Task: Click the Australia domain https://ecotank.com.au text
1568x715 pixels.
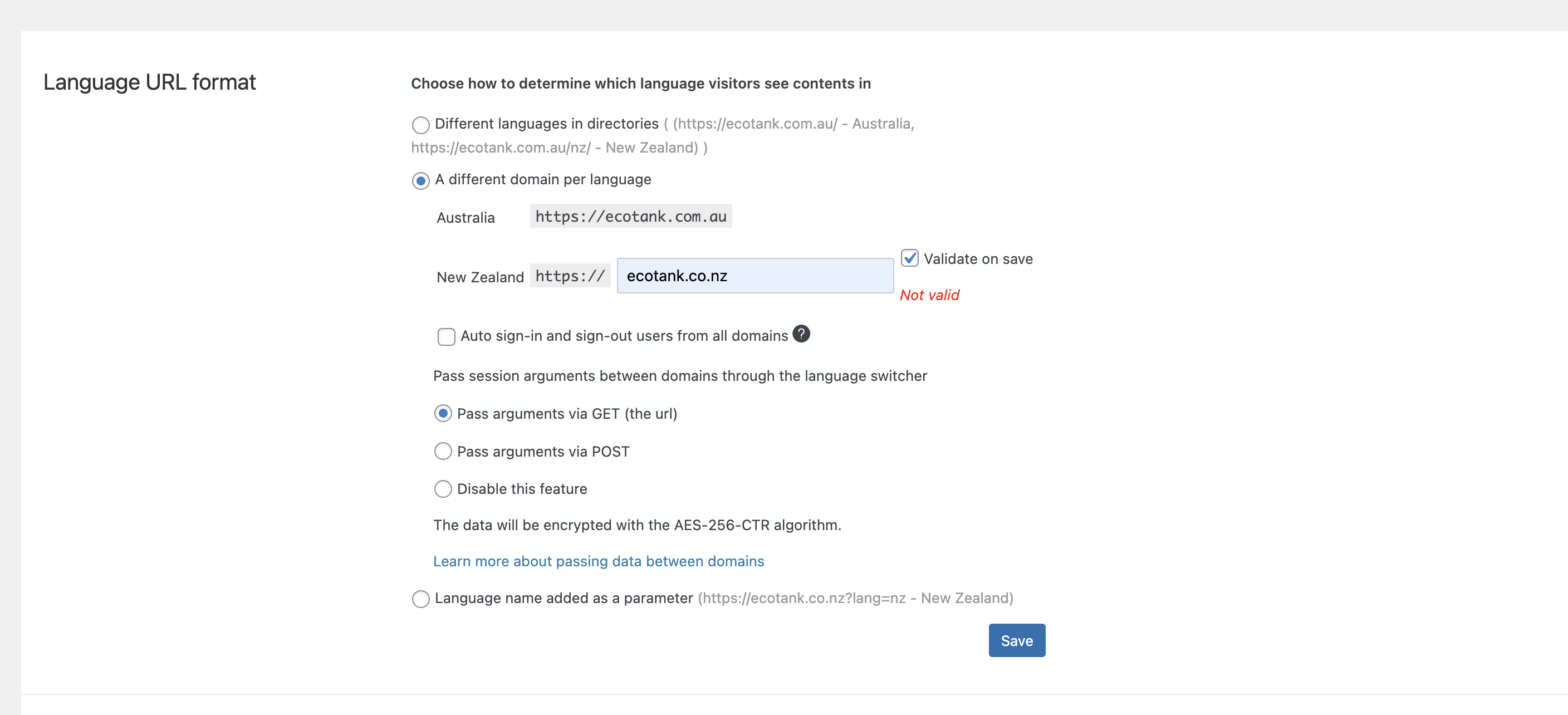Action: tap(631, 217)
